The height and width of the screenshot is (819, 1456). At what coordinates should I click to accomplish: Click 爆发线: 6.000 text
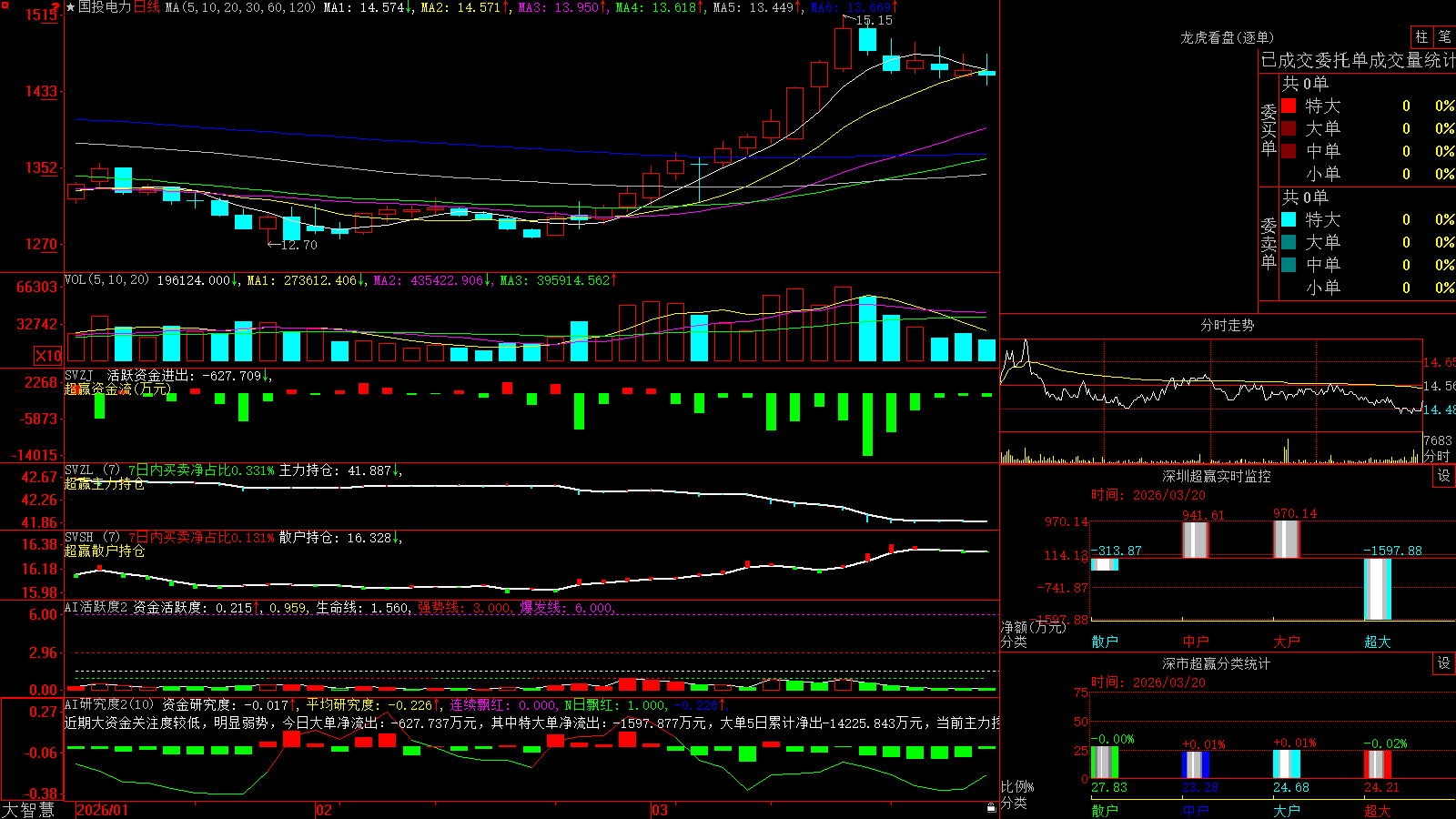pyautogui.click(x=567, y=607)
